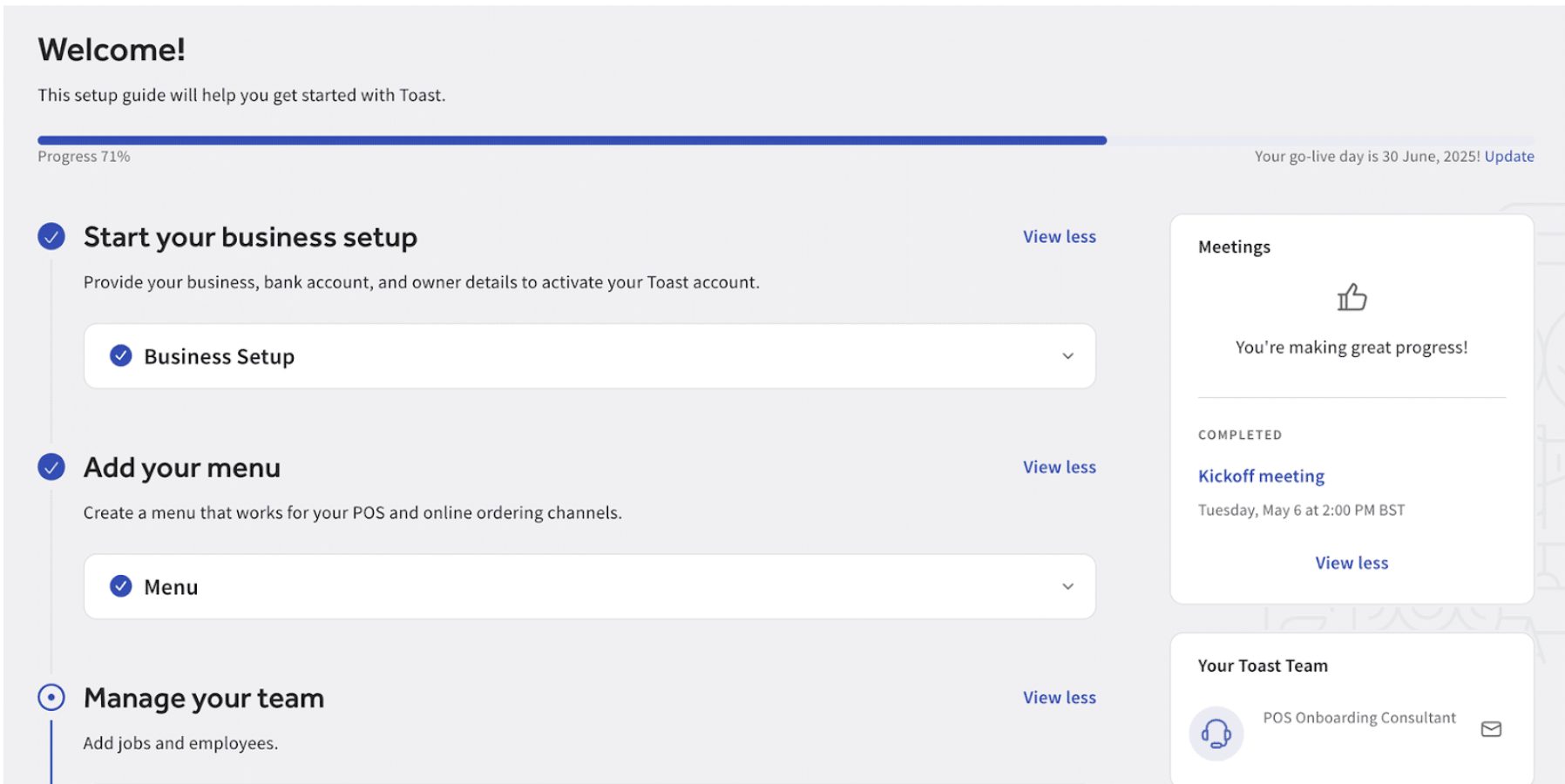The image size is (1565, 784).
Task: Click the checkmark icon beside Start your business setup
Action: [x=51, y=236]
